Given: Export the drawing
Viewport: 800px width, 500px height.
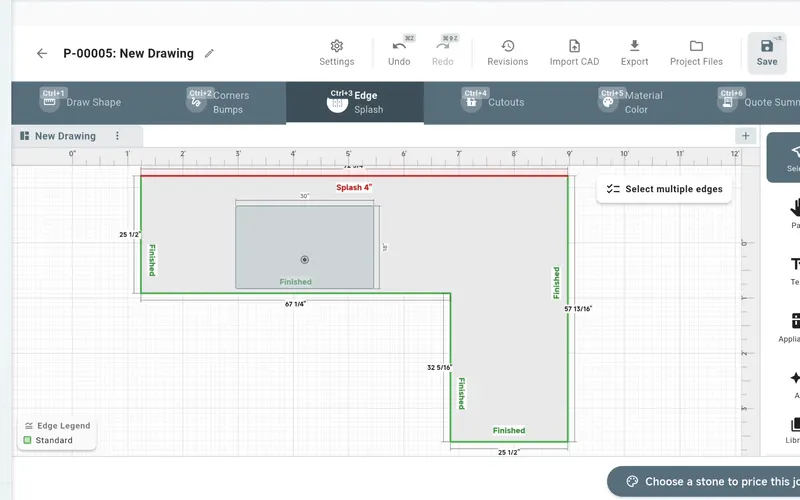Looking at the screenshot, I should (634, 53).
